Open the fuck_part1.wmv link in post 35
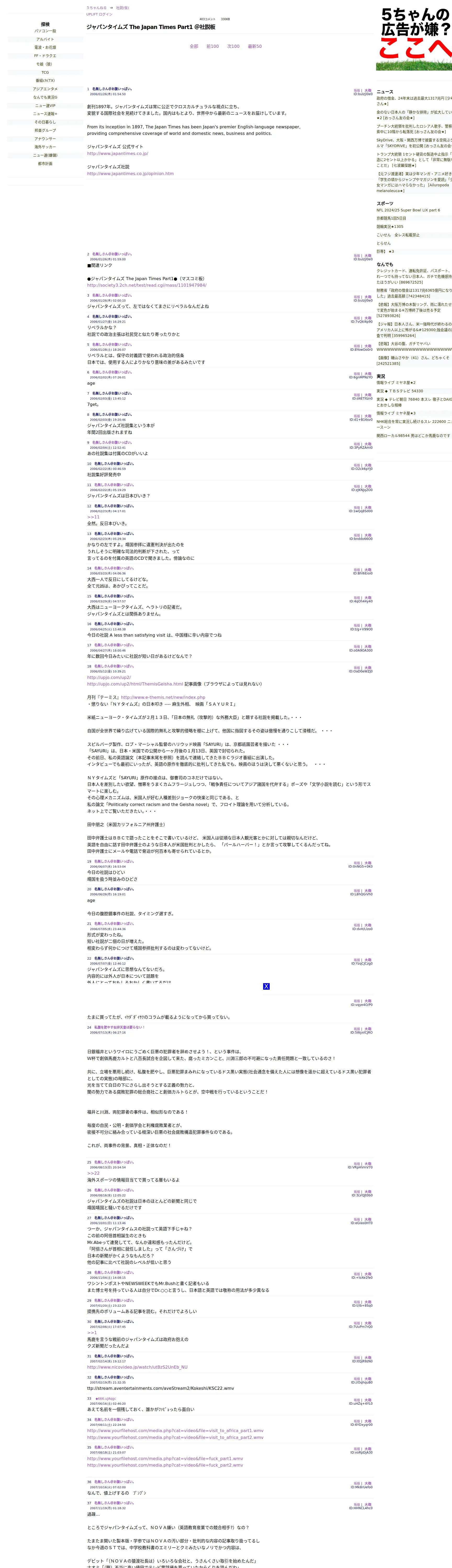The height and width of the screenshot is (1568, 452). pos(165,1459)
